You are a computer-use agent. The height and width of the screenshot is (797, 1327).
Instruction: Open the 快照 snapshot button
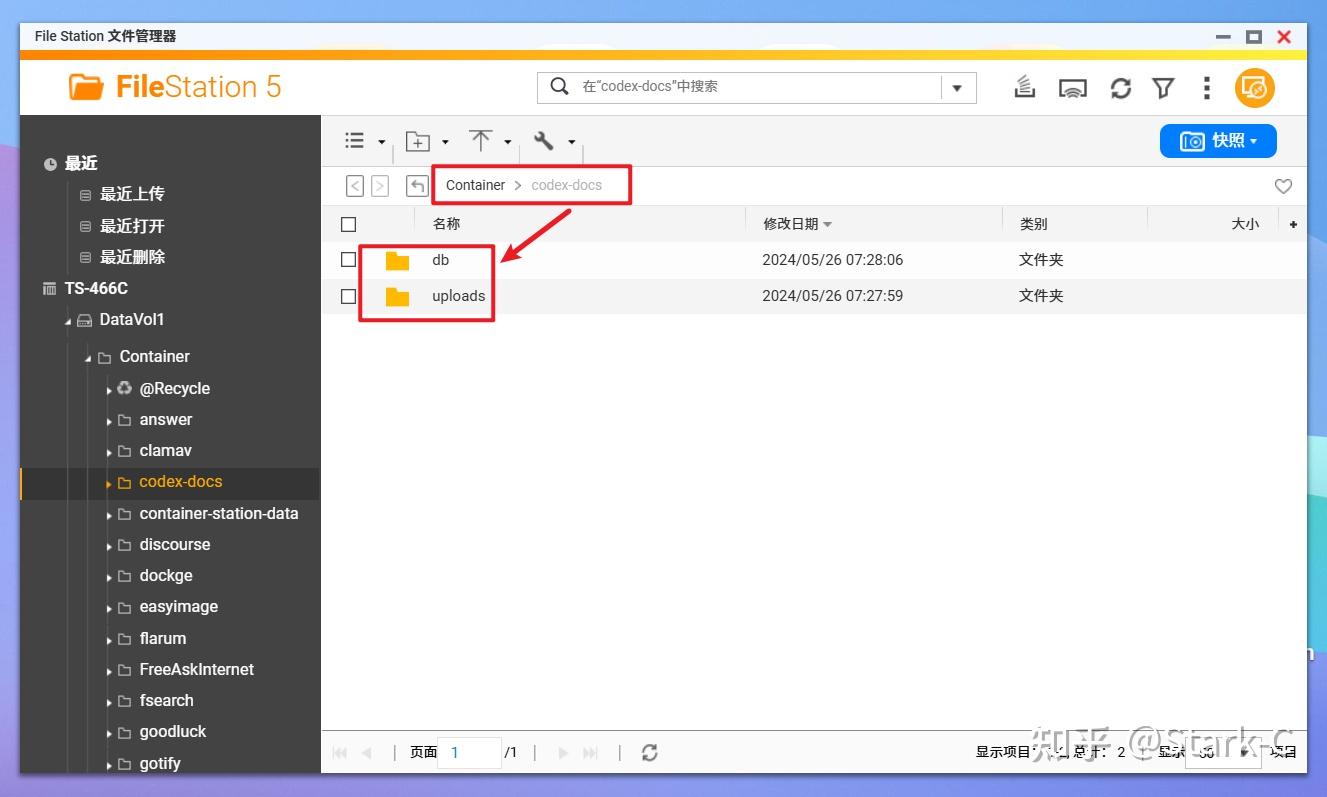[1218, 140]
